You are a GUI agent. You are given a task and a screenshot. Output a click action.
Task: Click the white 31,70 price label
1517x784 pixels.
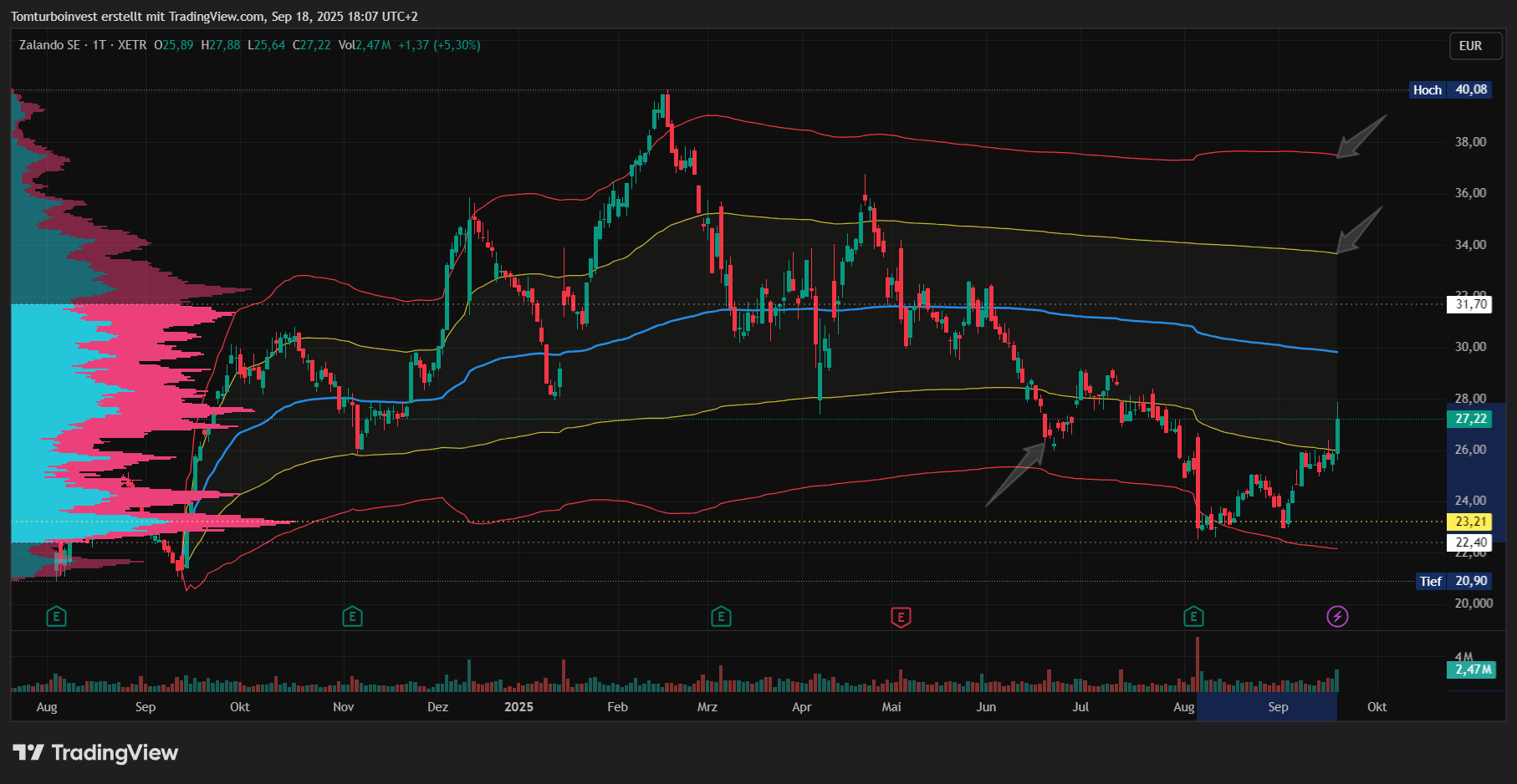1470,304
